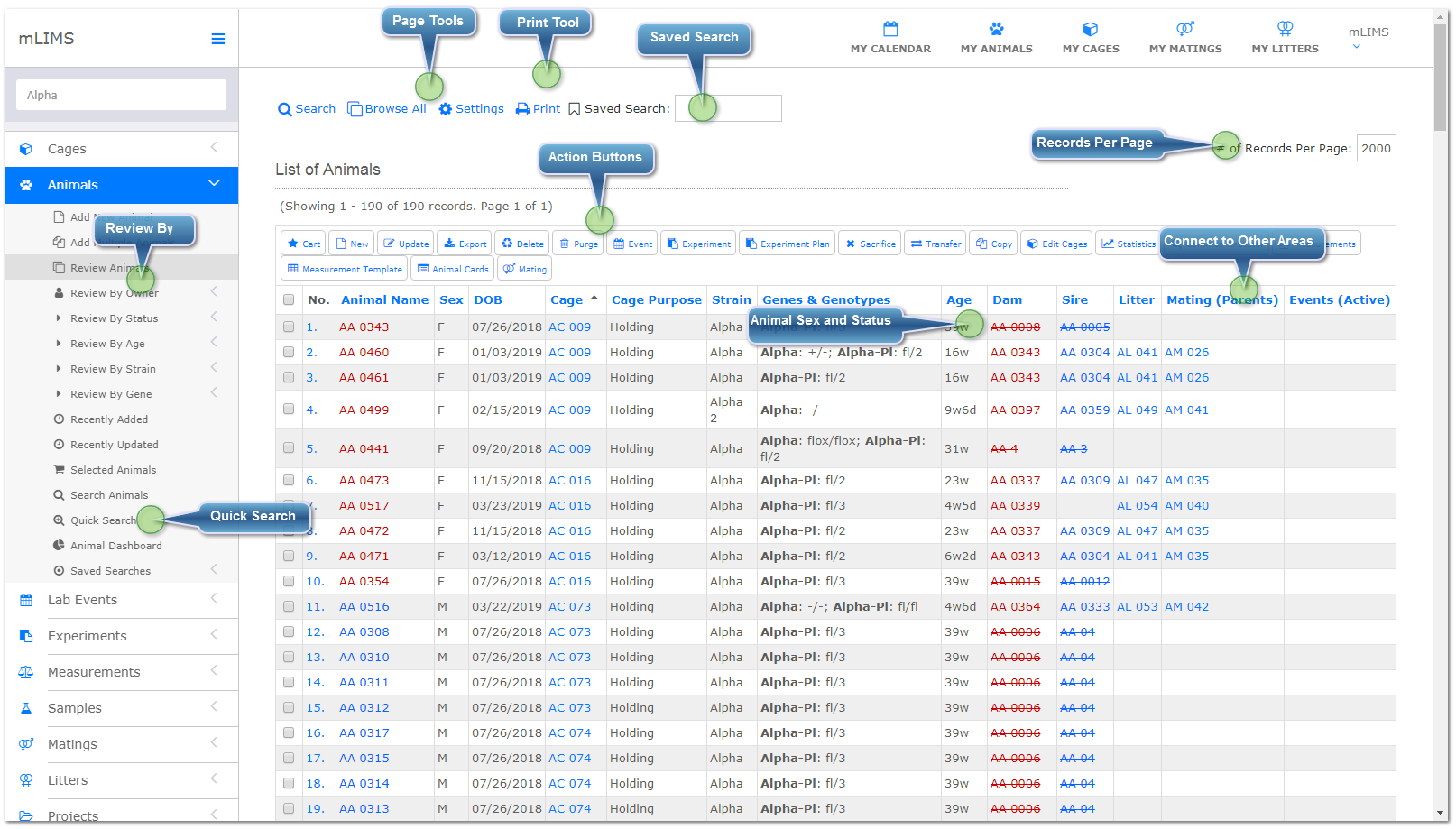Open My Cages from the top navigation
Image resolution: width=1456 pixels, height=829 pixels.
1091,38
